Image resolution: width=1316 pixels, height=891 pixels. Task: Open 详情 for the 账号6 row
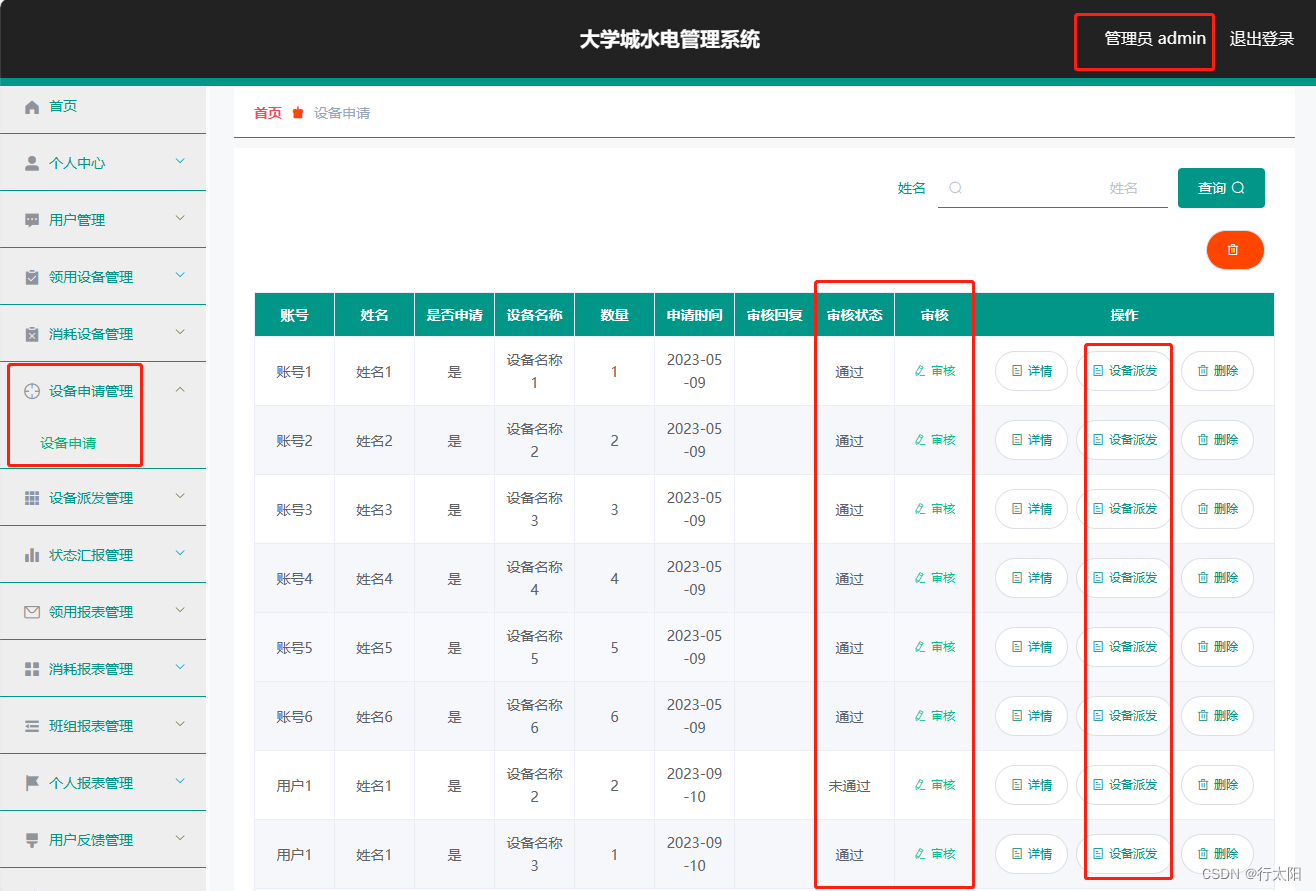1031,716
